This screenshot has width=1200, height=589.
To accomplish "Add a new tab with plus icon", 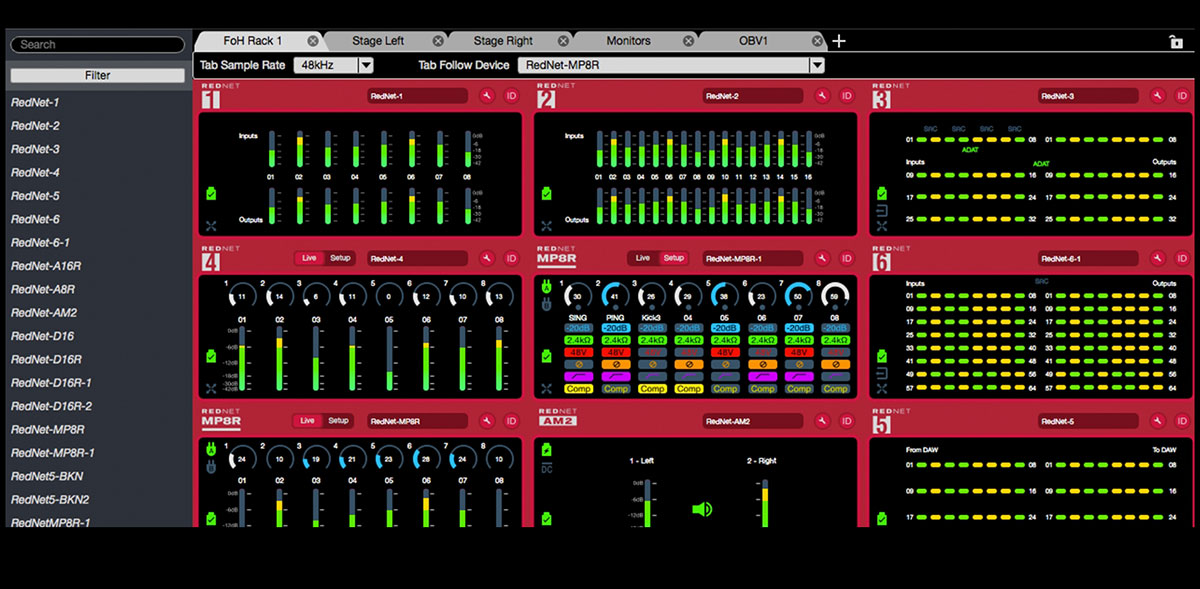I will tap(839, 41).
